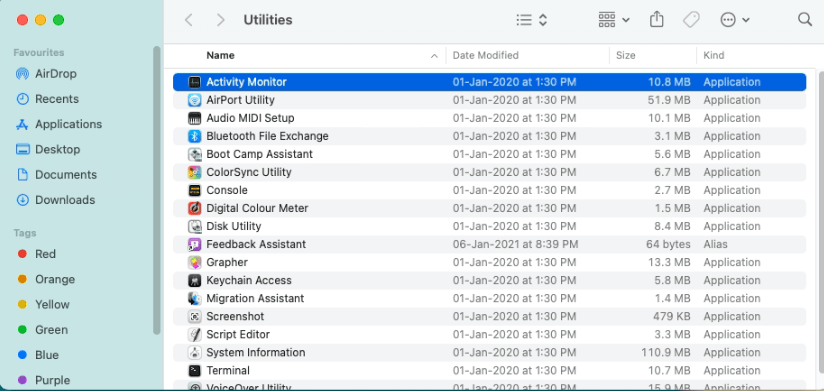
Task: Click the AirPort Utility app icon
Action: pos(194,100)
